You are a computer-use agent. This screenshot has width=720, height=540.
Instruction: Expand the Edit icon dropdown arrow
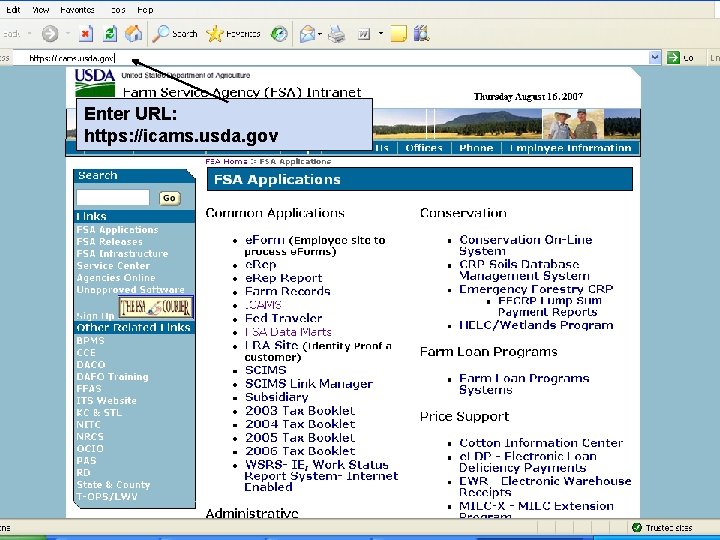pos(381,34)
